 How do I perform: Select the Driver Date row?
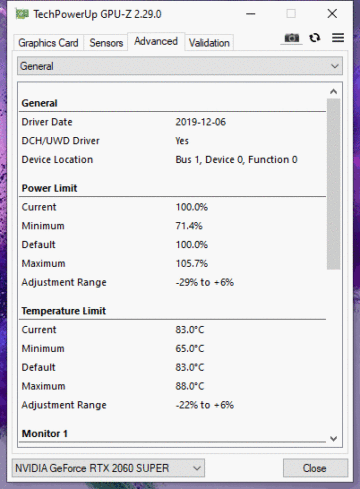point(173,122)
